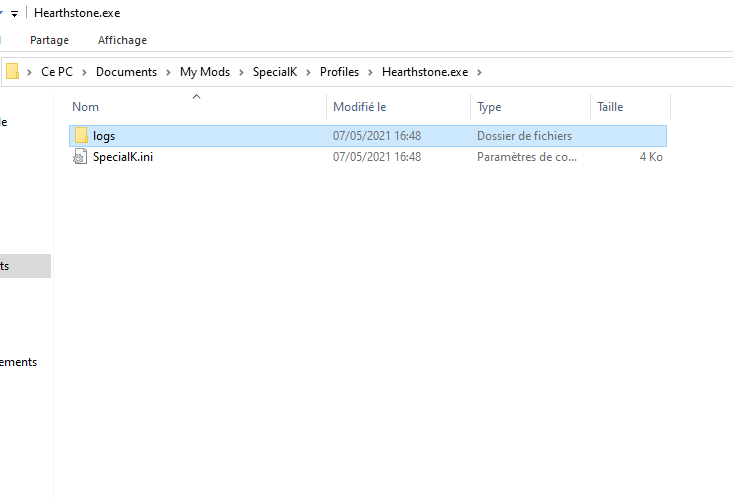Screen dimensions: 733x502
Task: Sort by the Type column header
Action: [489, 106]
